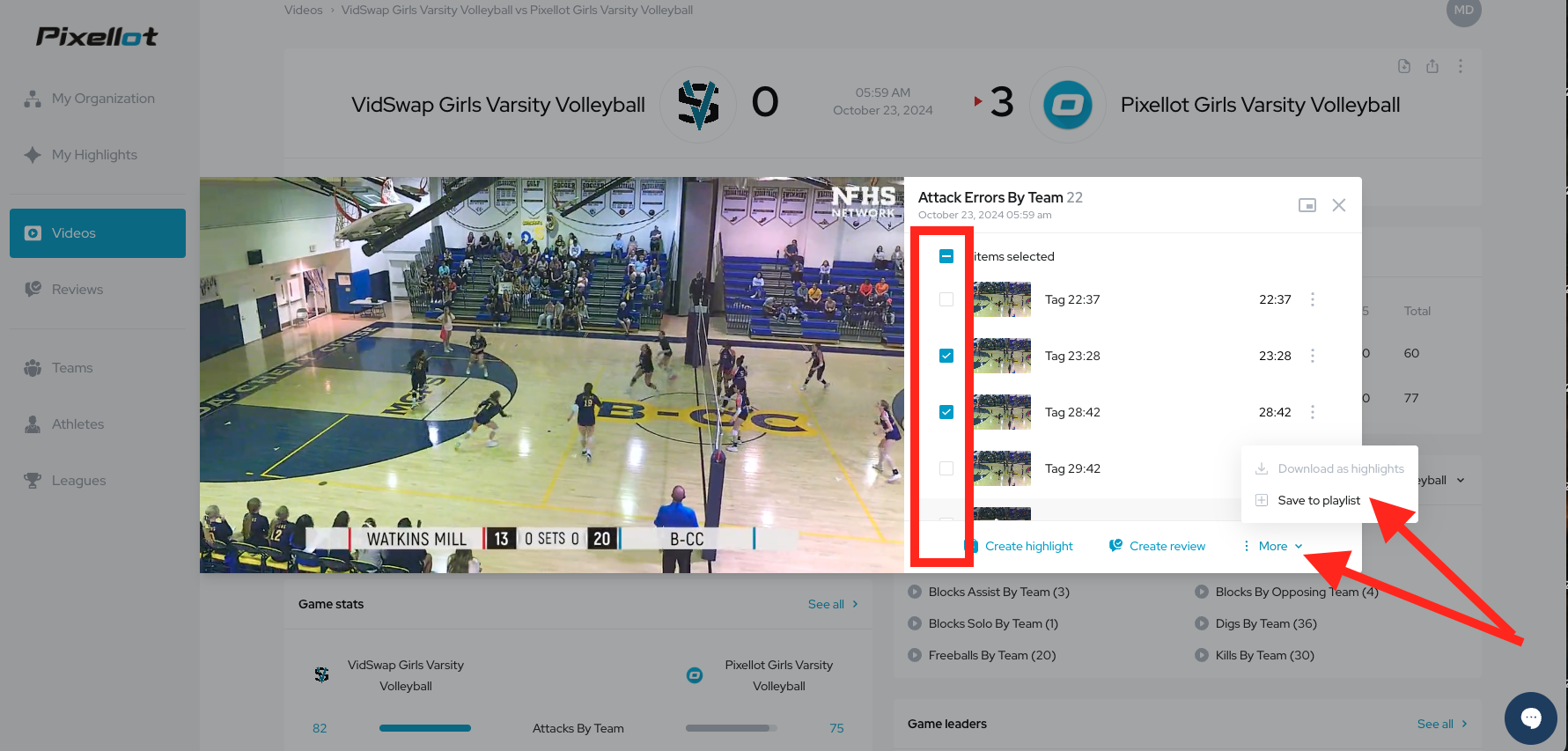Click the Tag 28:42 row label
The height and width of the screenshot is (751, 1568).
(x=1072, y=412)
